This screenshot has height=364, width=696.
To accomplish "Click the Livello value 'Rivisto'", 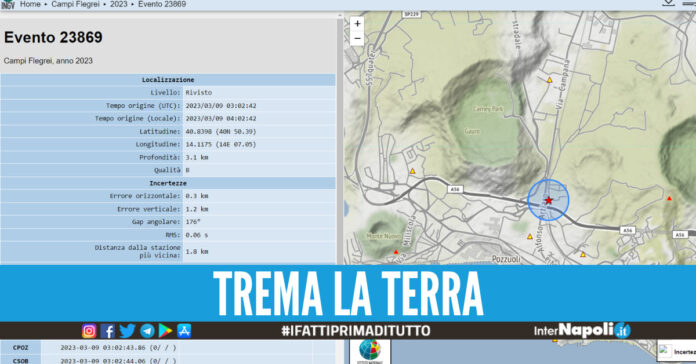I will click(x=198, y=92).
